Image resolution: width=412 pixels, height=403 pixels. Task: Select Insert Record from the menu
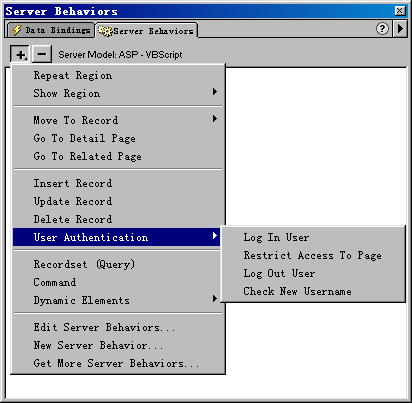(119, 183)
